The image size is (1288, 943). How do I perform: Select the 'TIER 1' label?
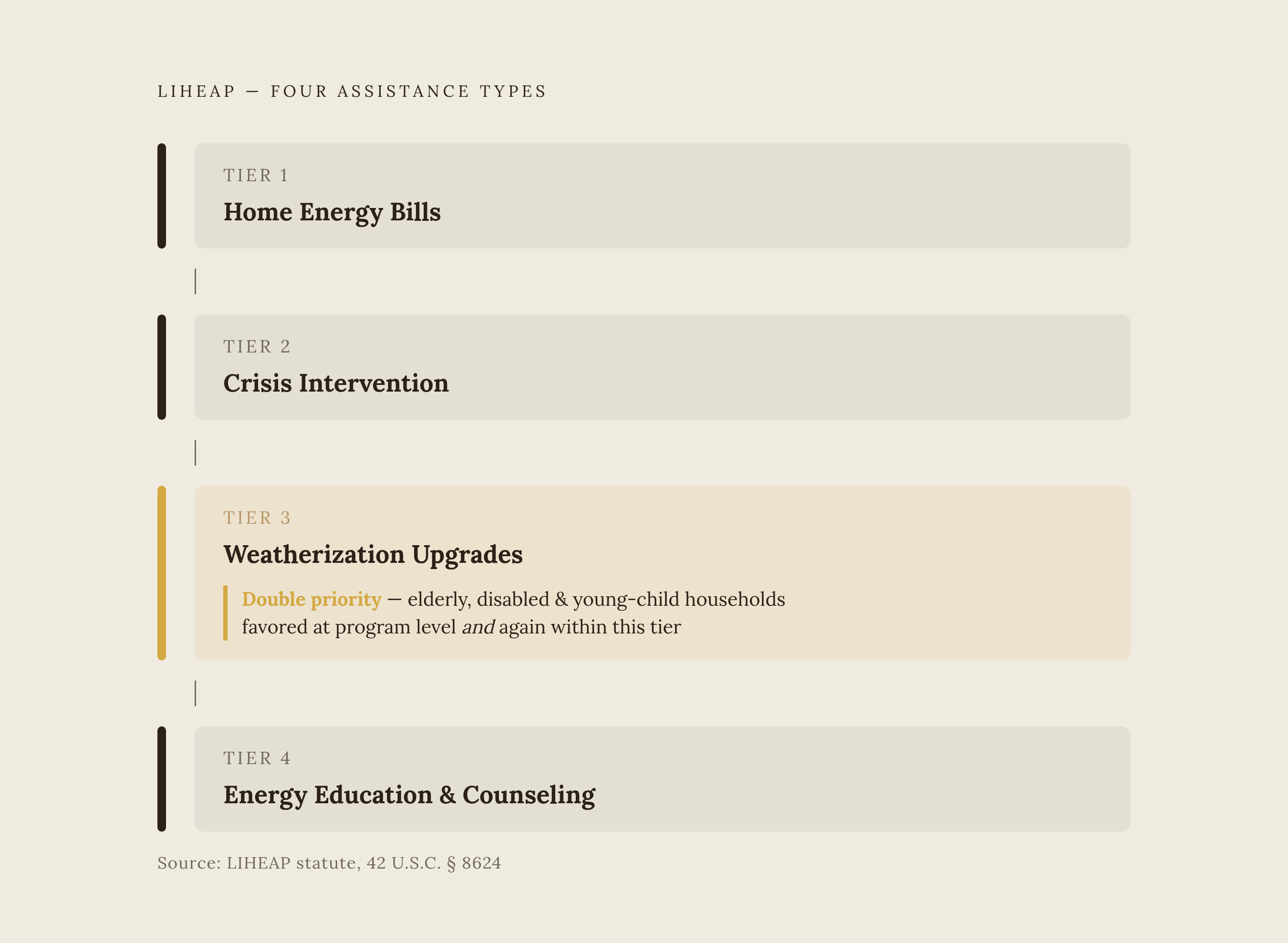[x=256, y=175]
